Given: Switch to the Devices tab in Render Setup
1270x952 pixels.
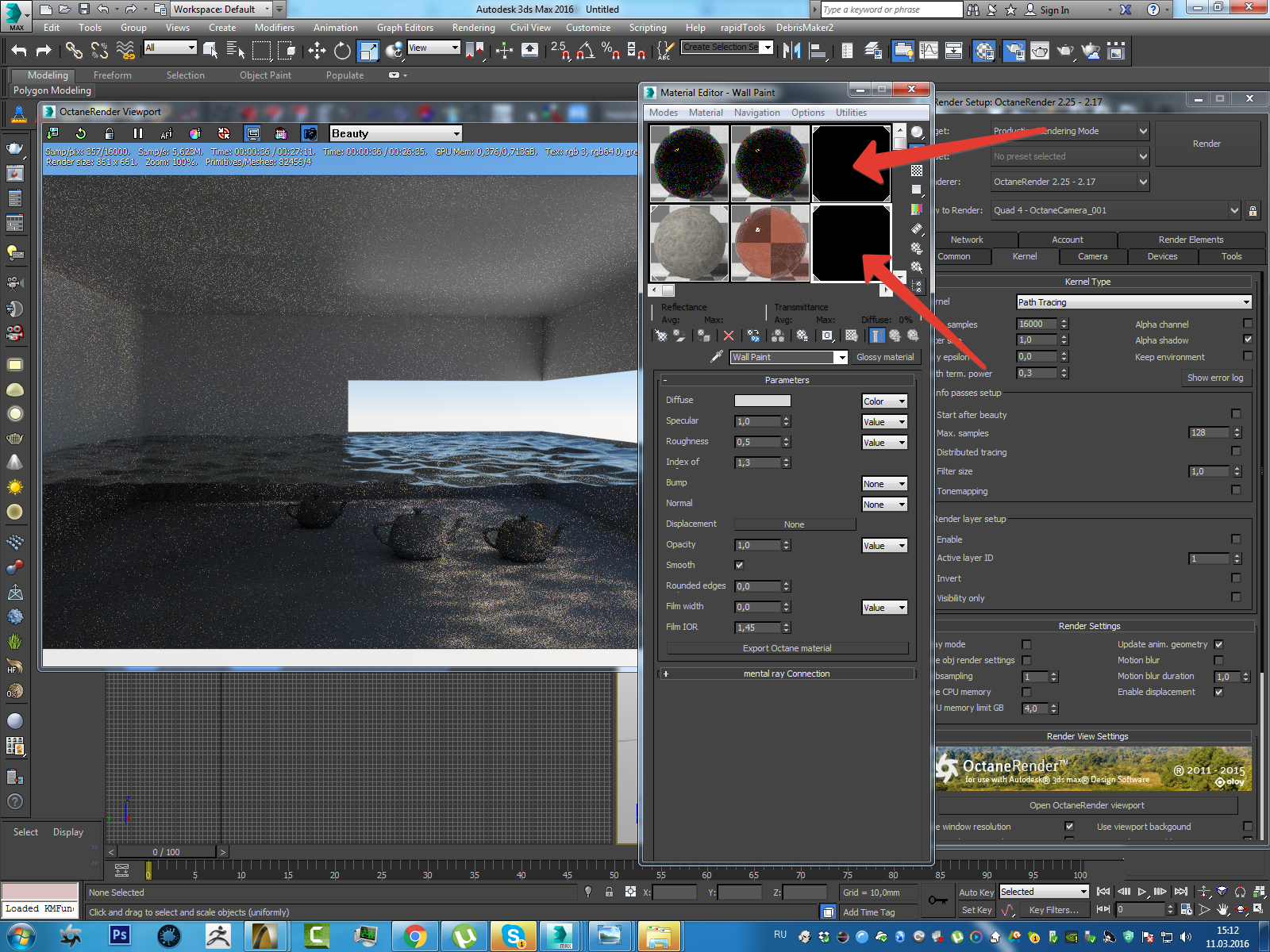Looking at the screenshot, I should click(1162, 256).
